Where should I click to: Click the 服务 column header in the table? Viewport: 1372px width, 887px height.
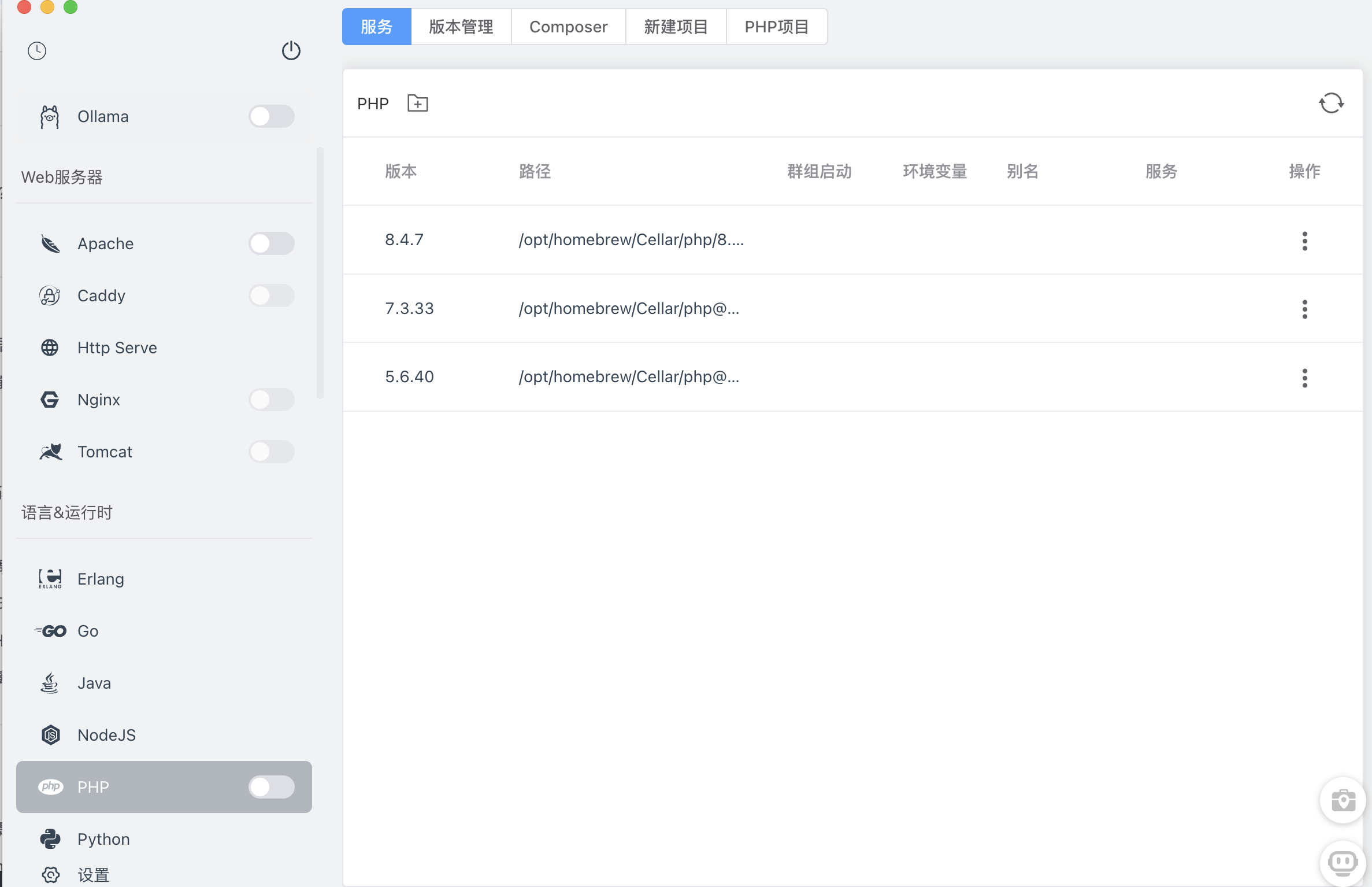(x=1162, y=171)
